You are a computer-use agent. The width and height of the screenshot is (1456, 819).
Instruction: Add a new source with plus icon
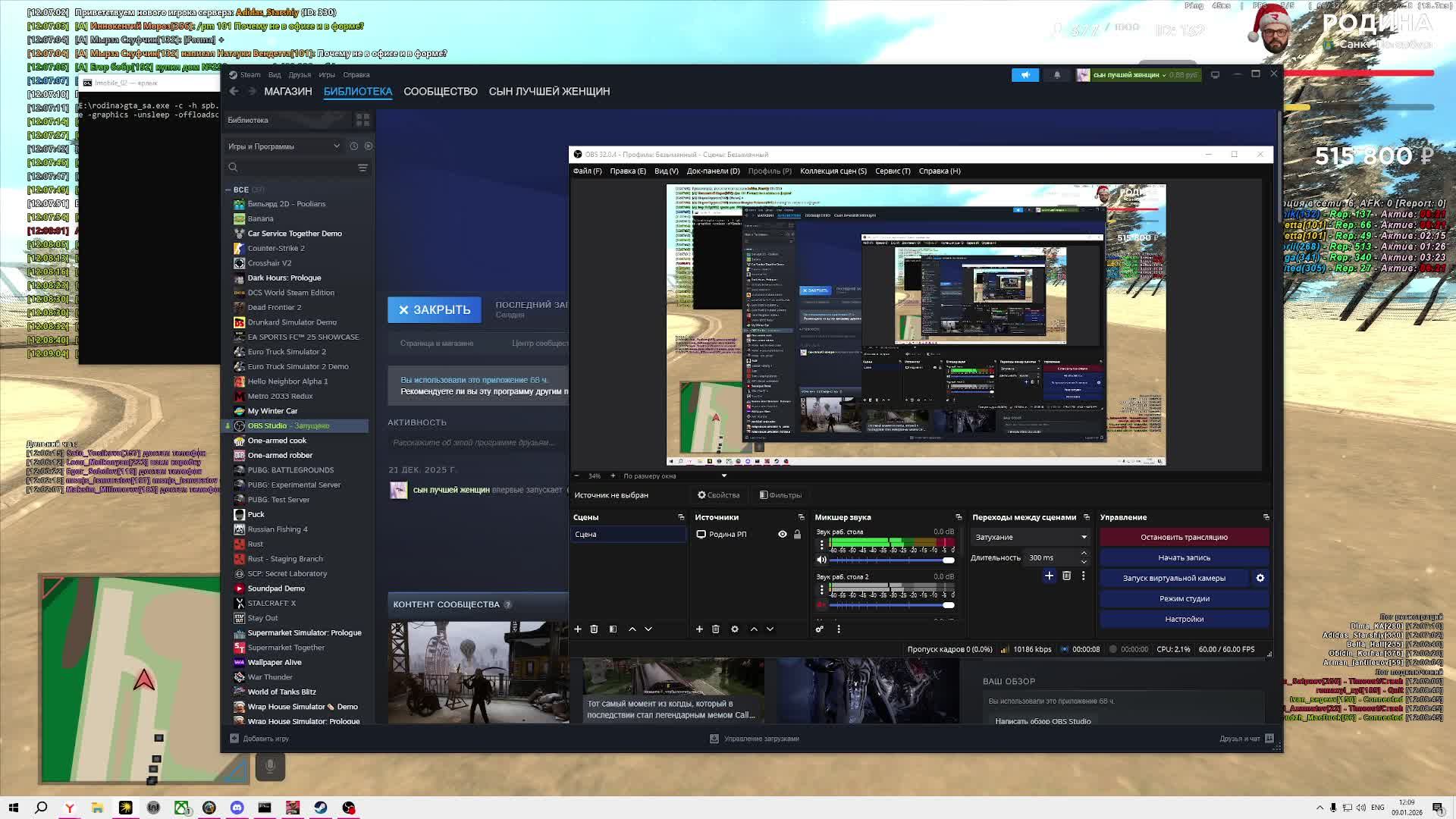point(699,629)
